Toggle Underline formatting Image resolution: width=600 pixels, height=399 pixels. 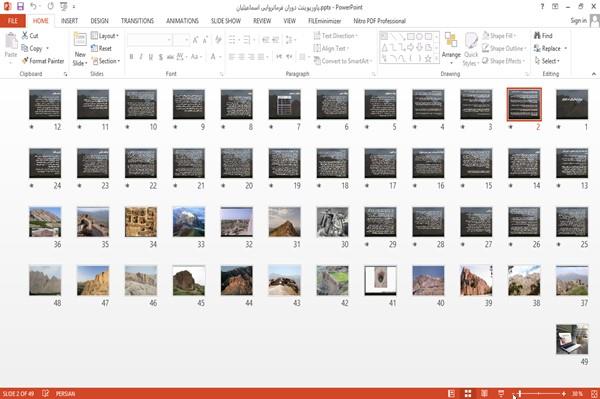151,57
